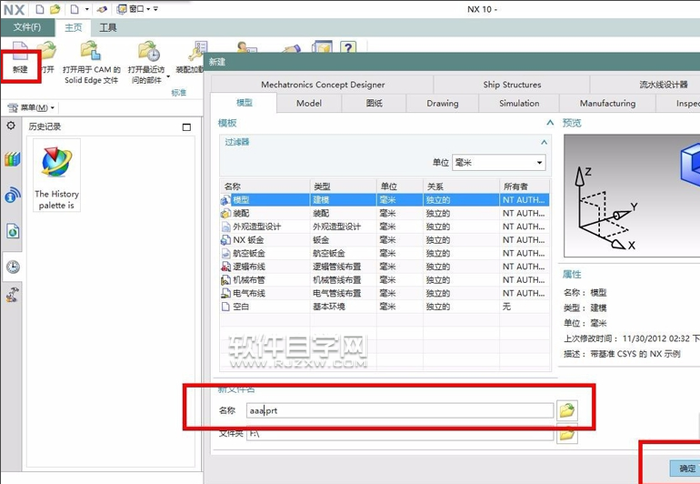The height and width of the screenshot is (484, 700).
Task: Click the icon next to 装配 template
Action: (226, 213)
